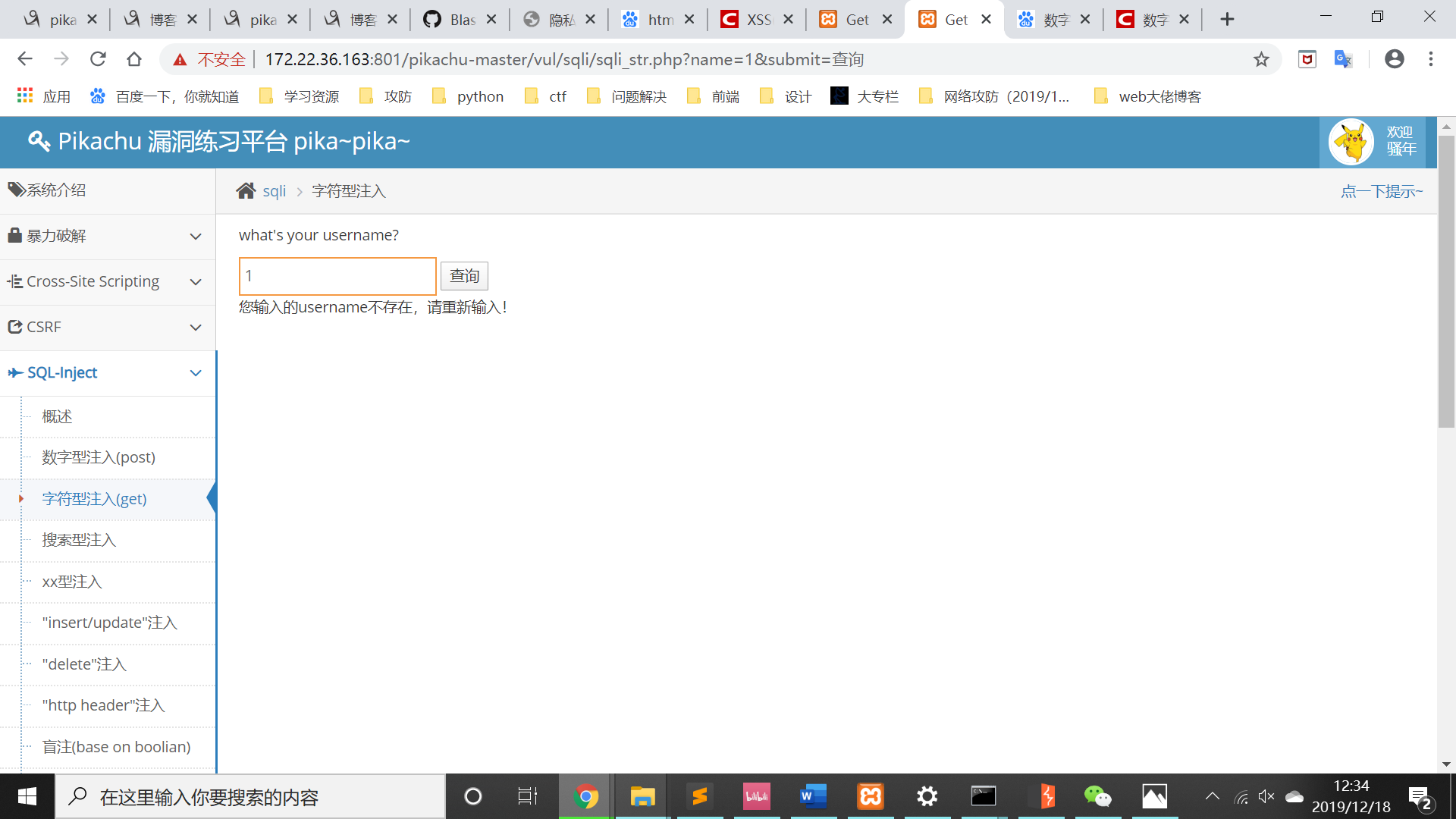Click the insecure site warning icon
The width and height of the screenshot is (1456, 819).
click(x=180, y=59)
